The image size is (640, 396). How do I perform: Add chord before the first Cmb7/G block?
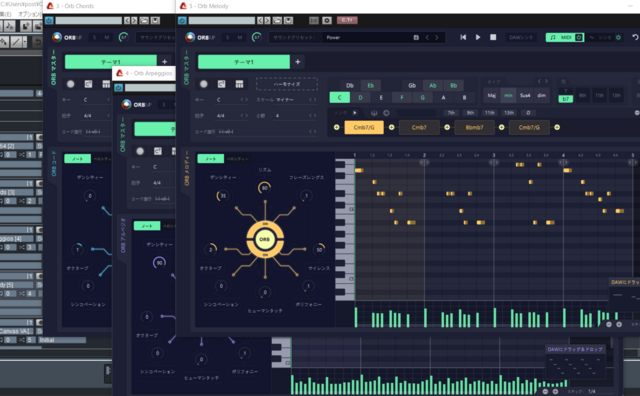(x=336, y=127)
